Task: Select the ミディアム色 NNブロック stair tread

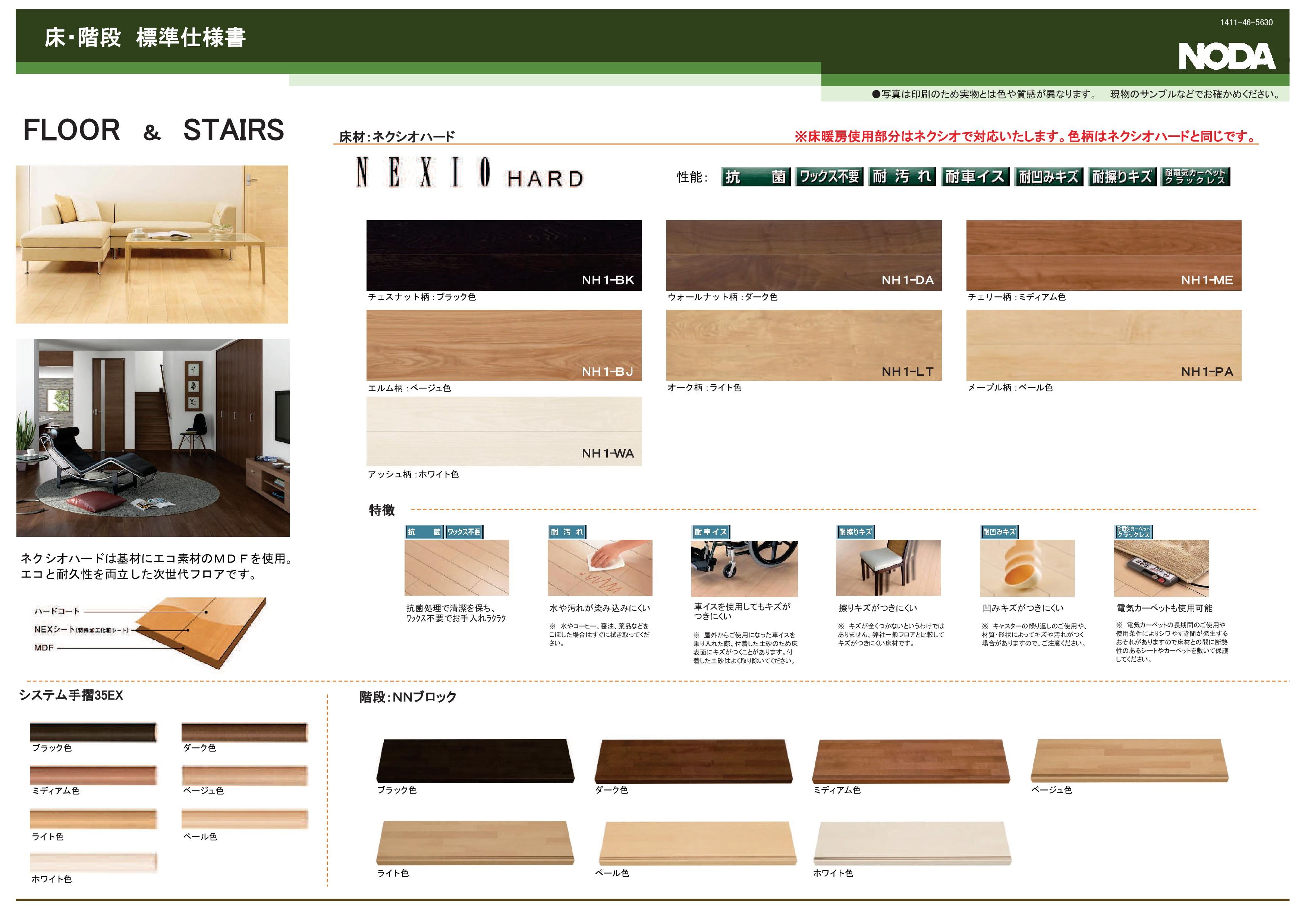Action: point(911,761)
